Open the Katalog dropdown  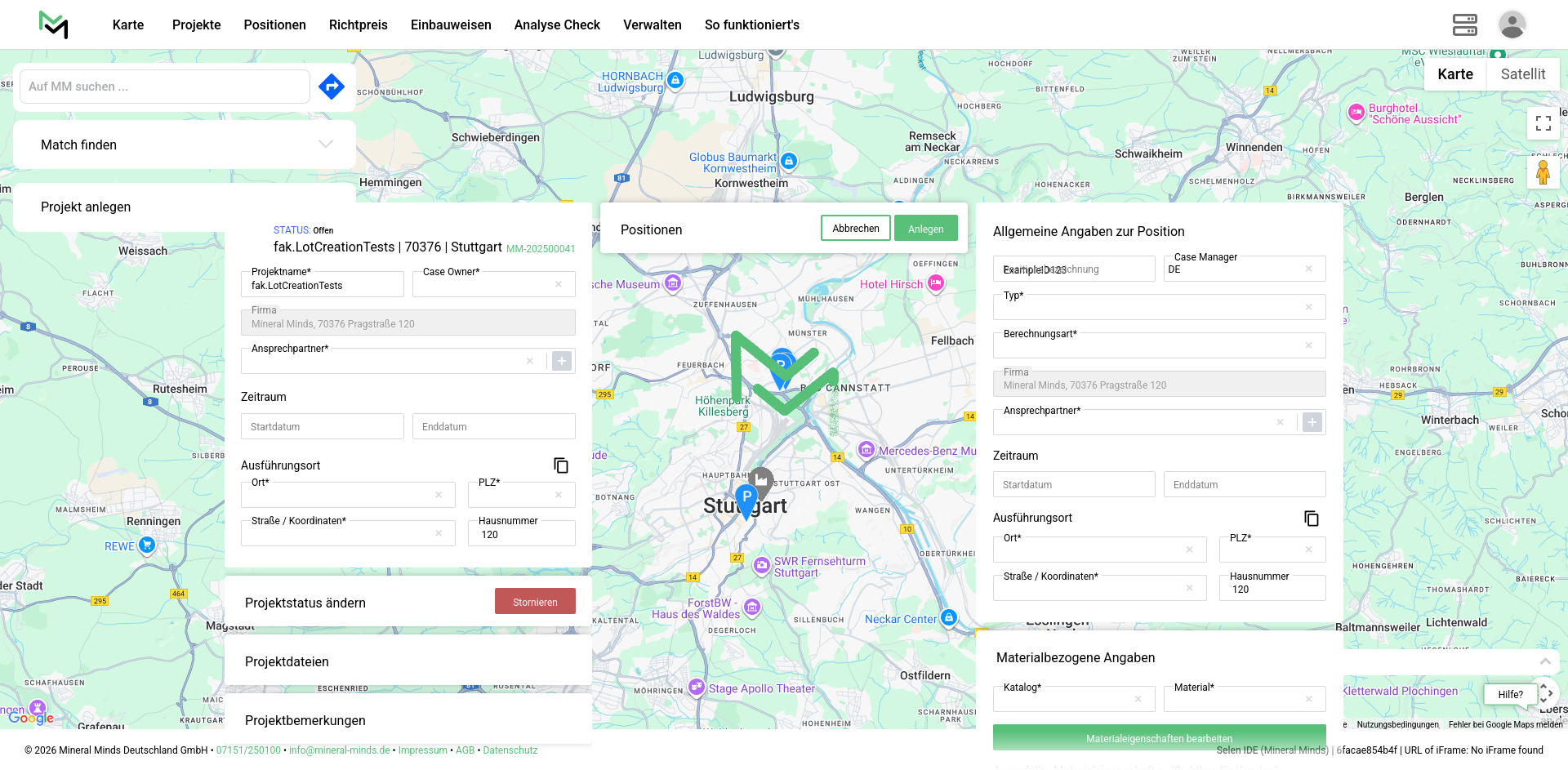coord(1066,699)
